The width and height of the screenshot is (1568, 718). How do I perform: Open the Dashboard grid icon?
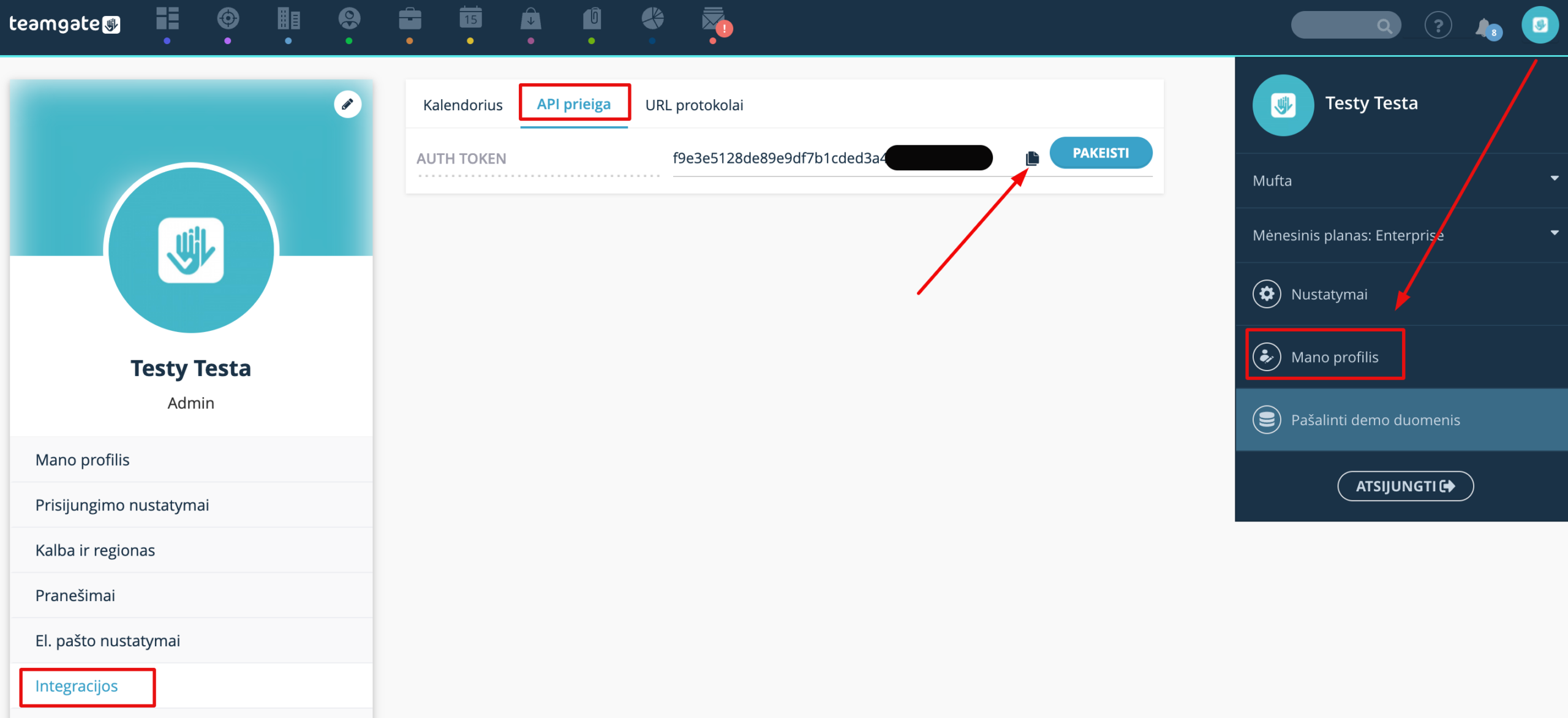pos(167,19)
